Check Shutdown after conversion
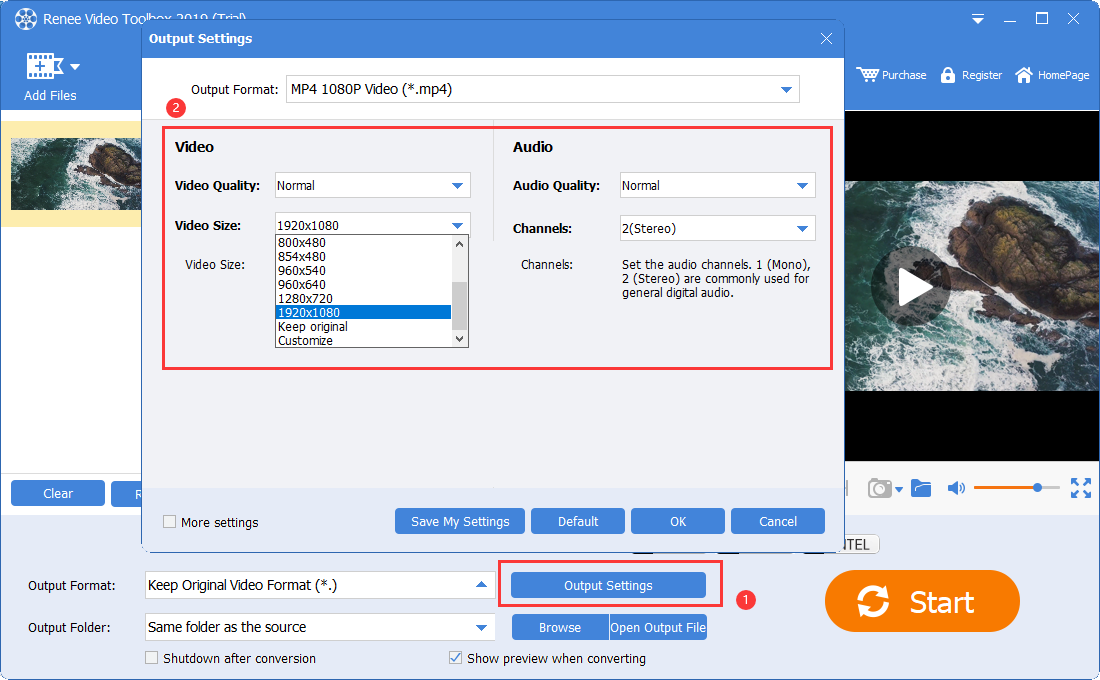Viewport: 1100px width, 680px height. [x=152, y=658]
